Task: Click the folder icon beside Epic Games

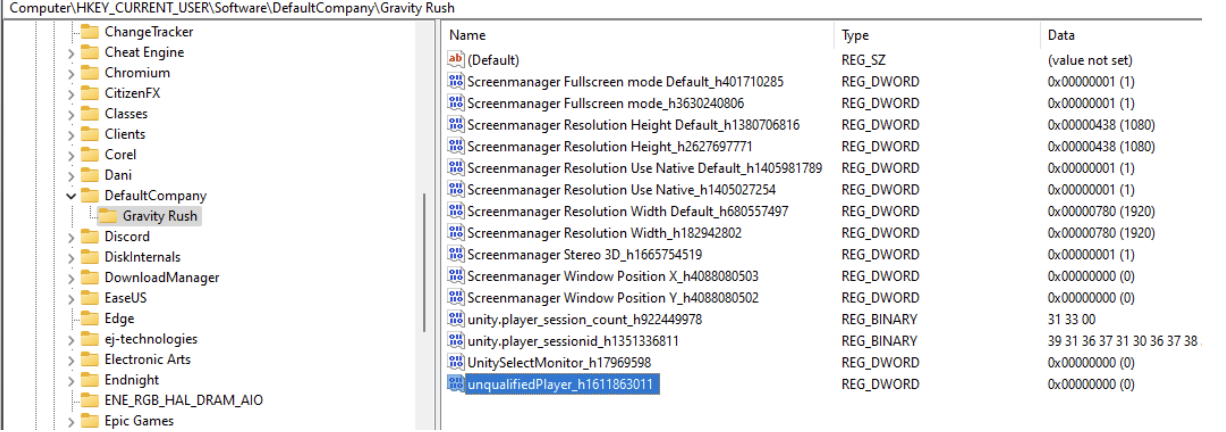Action: coord(90,421)
